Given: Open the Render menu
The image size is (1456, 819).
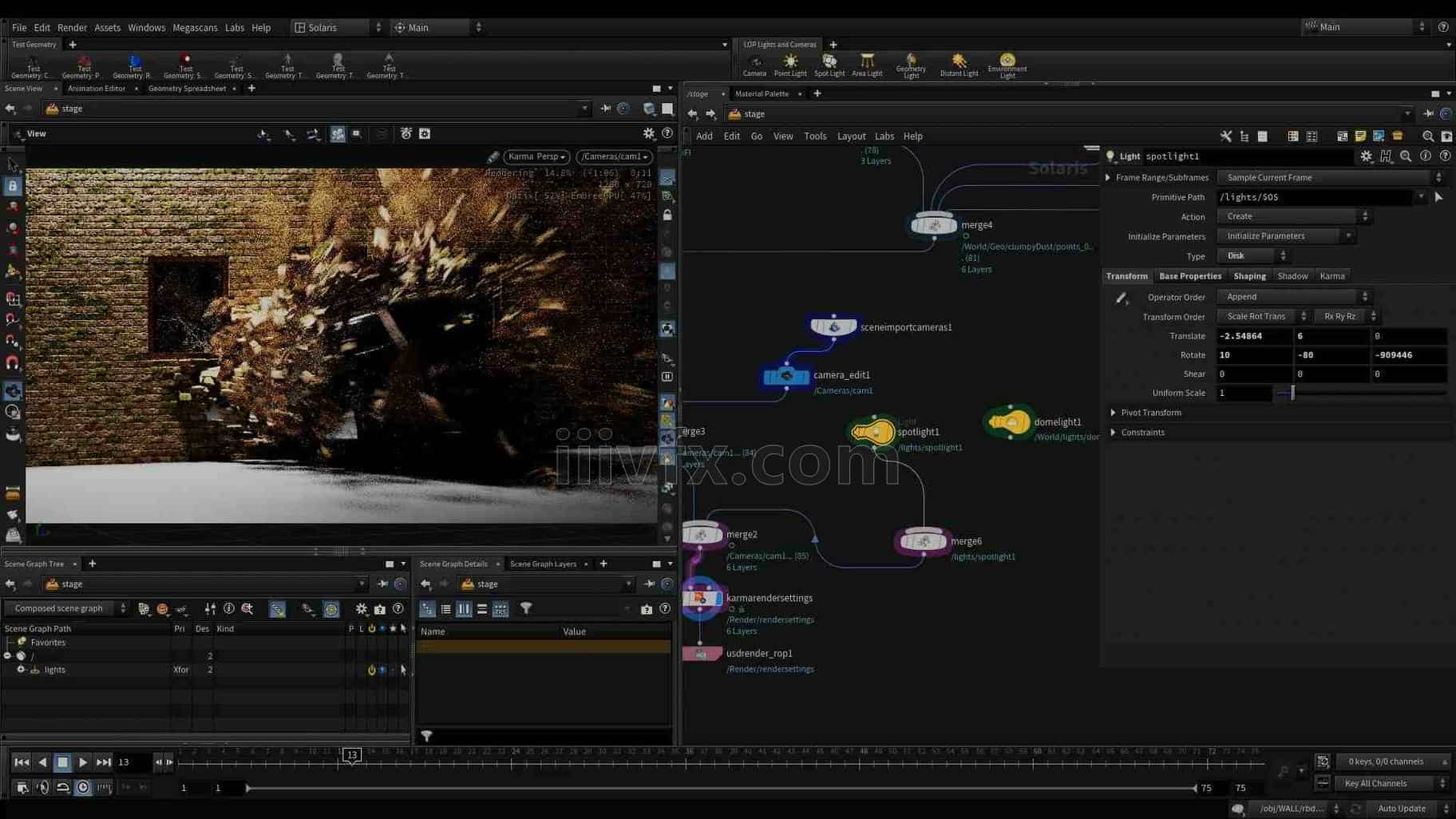Looking at the screenshot, I should [72, 27].
